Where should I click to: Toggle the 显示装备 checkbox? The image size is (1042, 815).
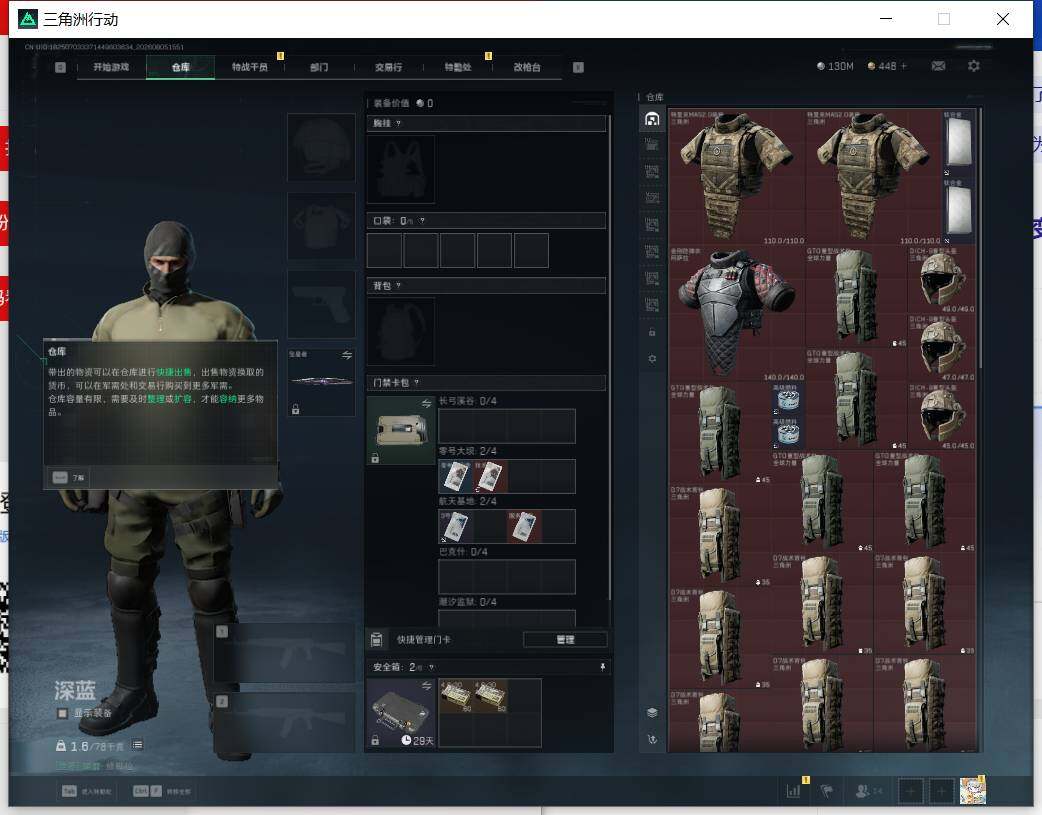(62, 713)
